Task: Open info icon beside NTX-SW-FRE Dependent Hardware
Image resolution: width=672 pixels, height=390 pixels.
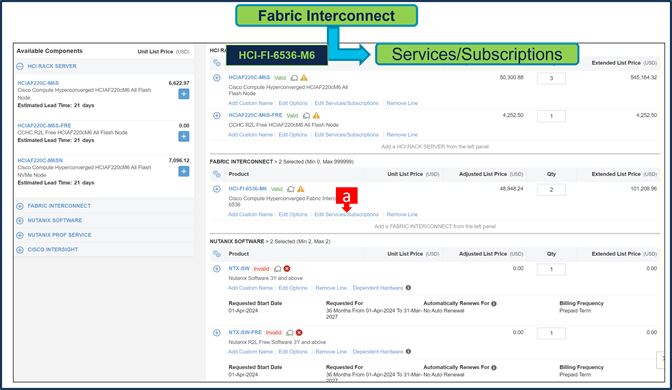Action: coord(408,351)
